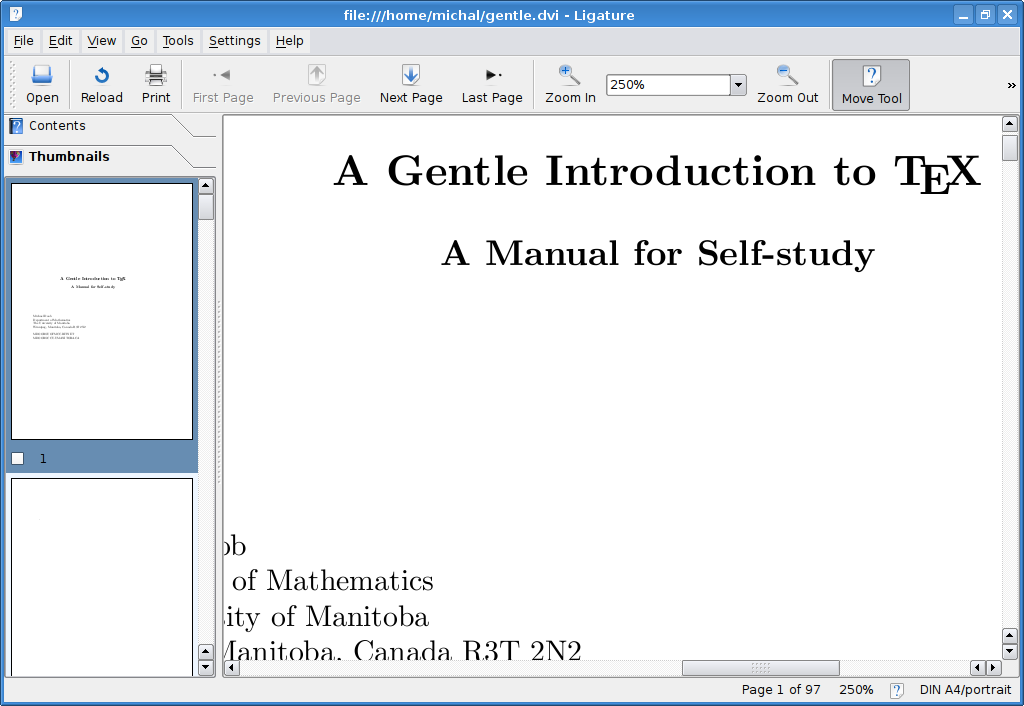Click the Zoom Out magnifier
Screen dimensions: 1024x706
787,76
